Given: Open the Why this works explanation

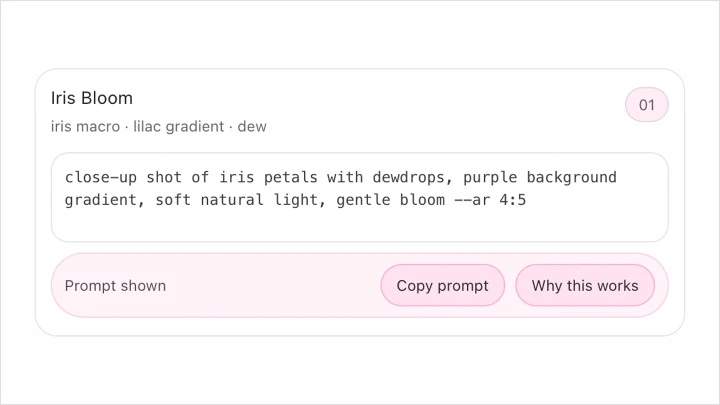Looking at the screenshot, I should click(584, 285).
